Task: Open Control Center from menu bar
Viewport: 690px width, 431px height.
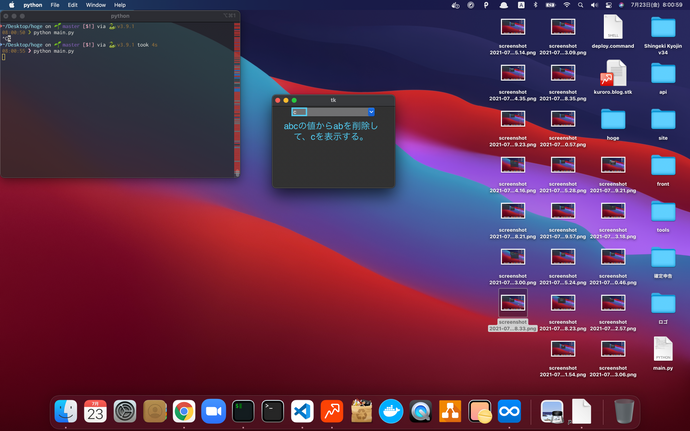Action: pyautogui.click(x=609, y=5)
